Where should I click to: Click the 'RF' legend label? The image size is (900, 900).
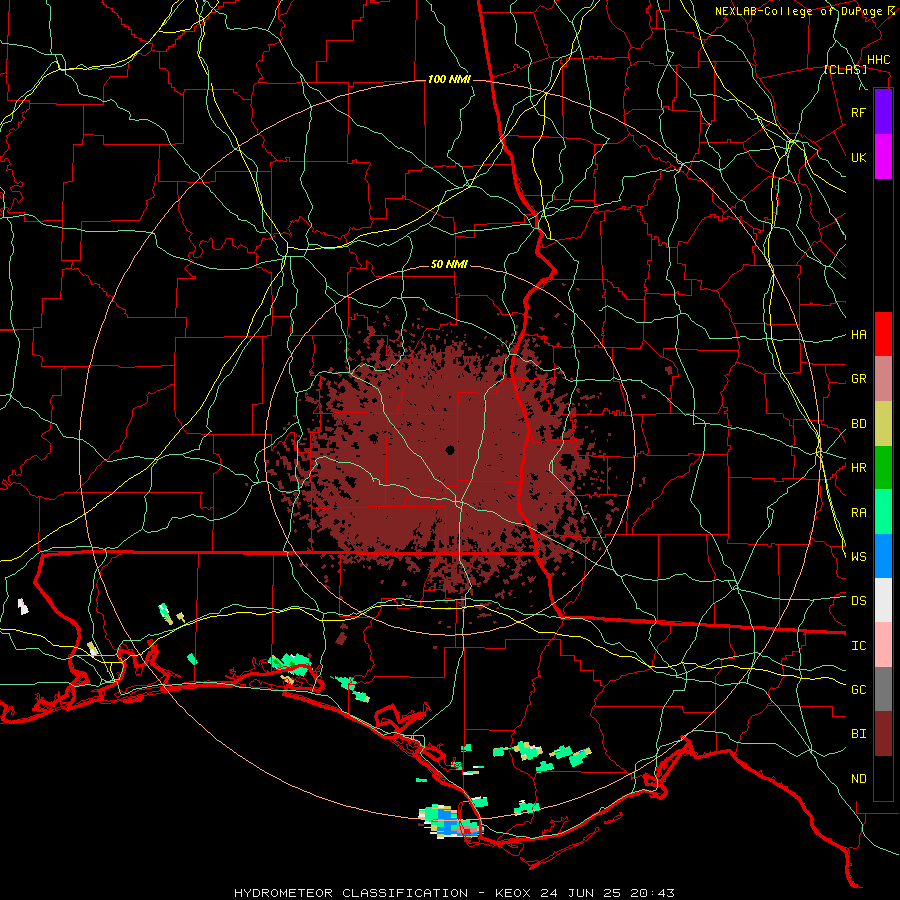click(x=858, y=112)
